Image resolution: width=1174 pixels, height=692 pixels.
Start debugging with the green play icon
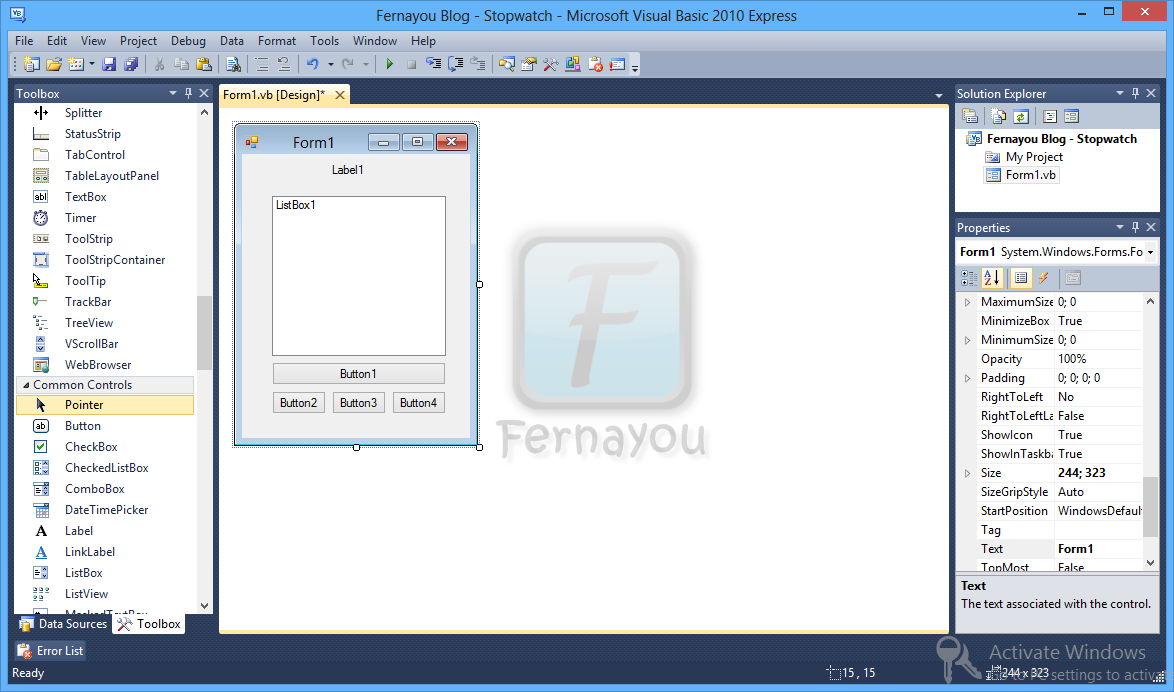389,63
